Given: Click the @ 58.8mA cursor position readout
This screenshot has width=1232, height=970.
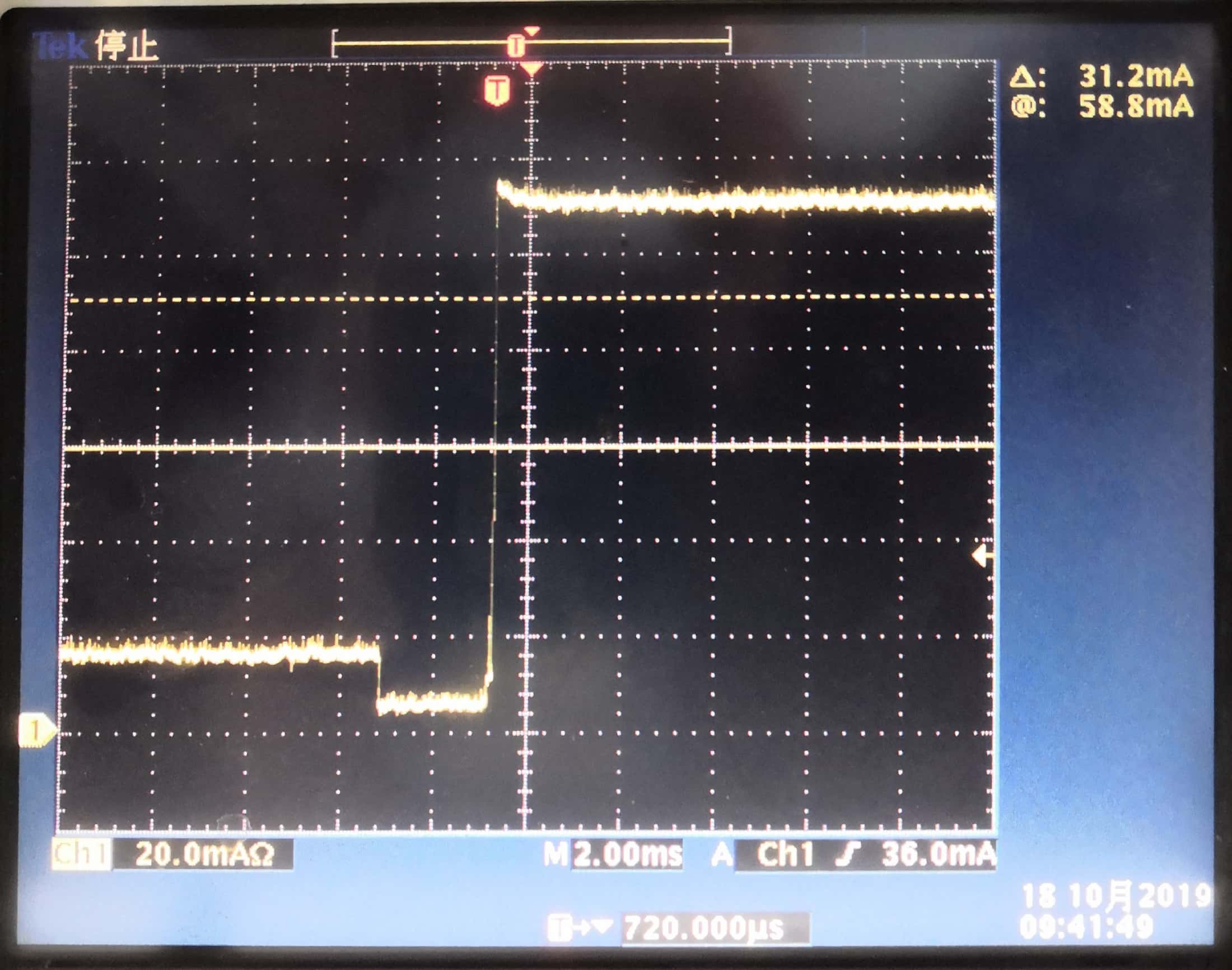Looking at the screenshot, I should click(1102, 107).
